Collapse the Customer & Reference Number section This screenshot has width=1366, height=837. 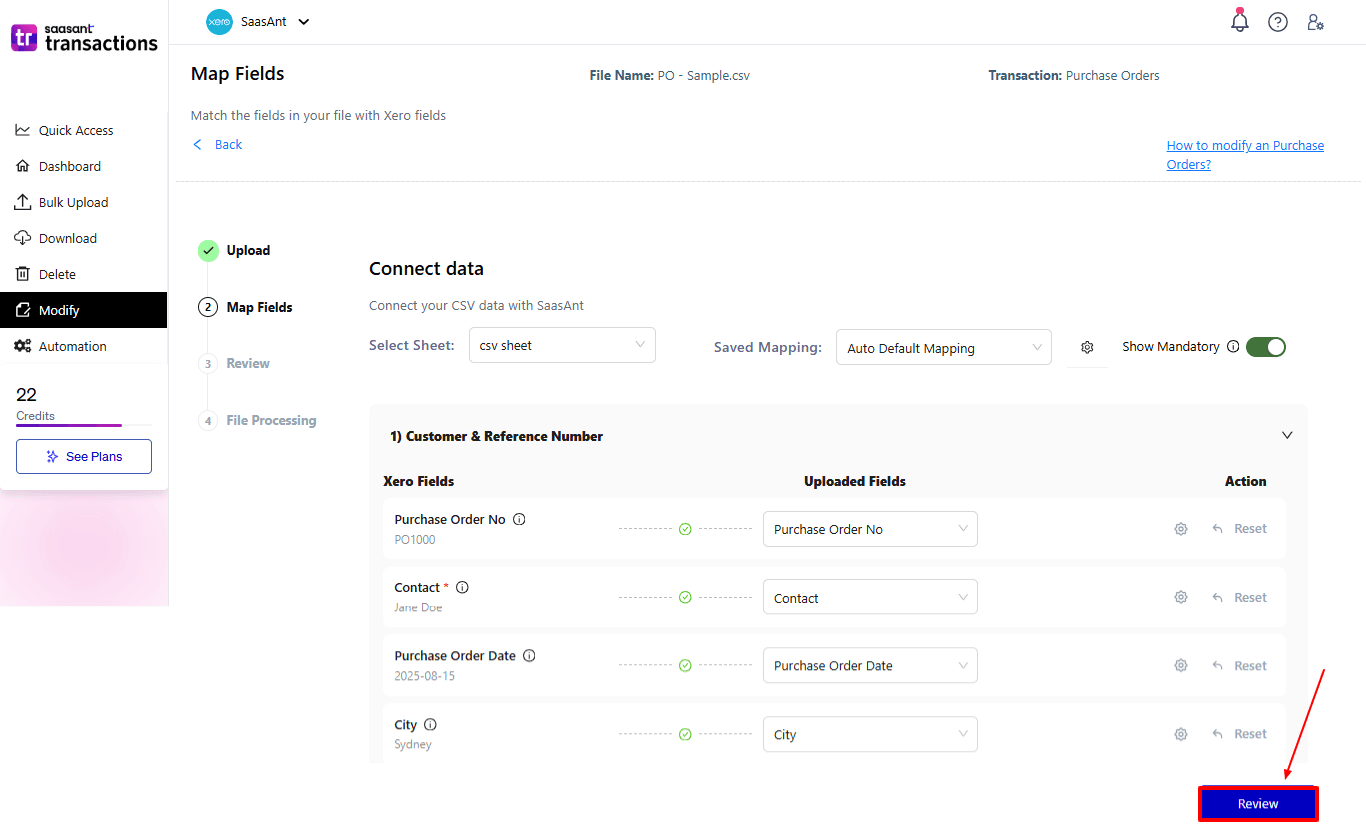click(x=1287, y=435)
